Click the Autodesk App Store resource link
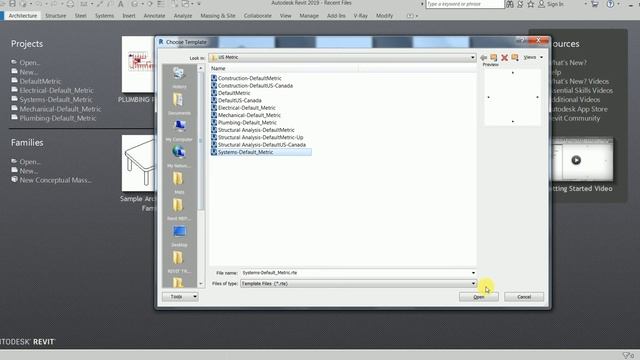 pos(579,109)
